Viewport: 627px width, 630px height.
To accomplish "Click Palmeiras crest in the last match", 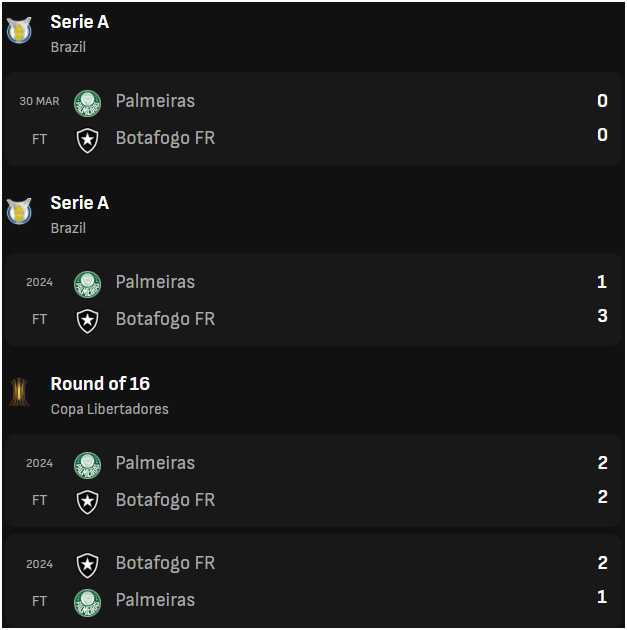I will pos(88,602).
